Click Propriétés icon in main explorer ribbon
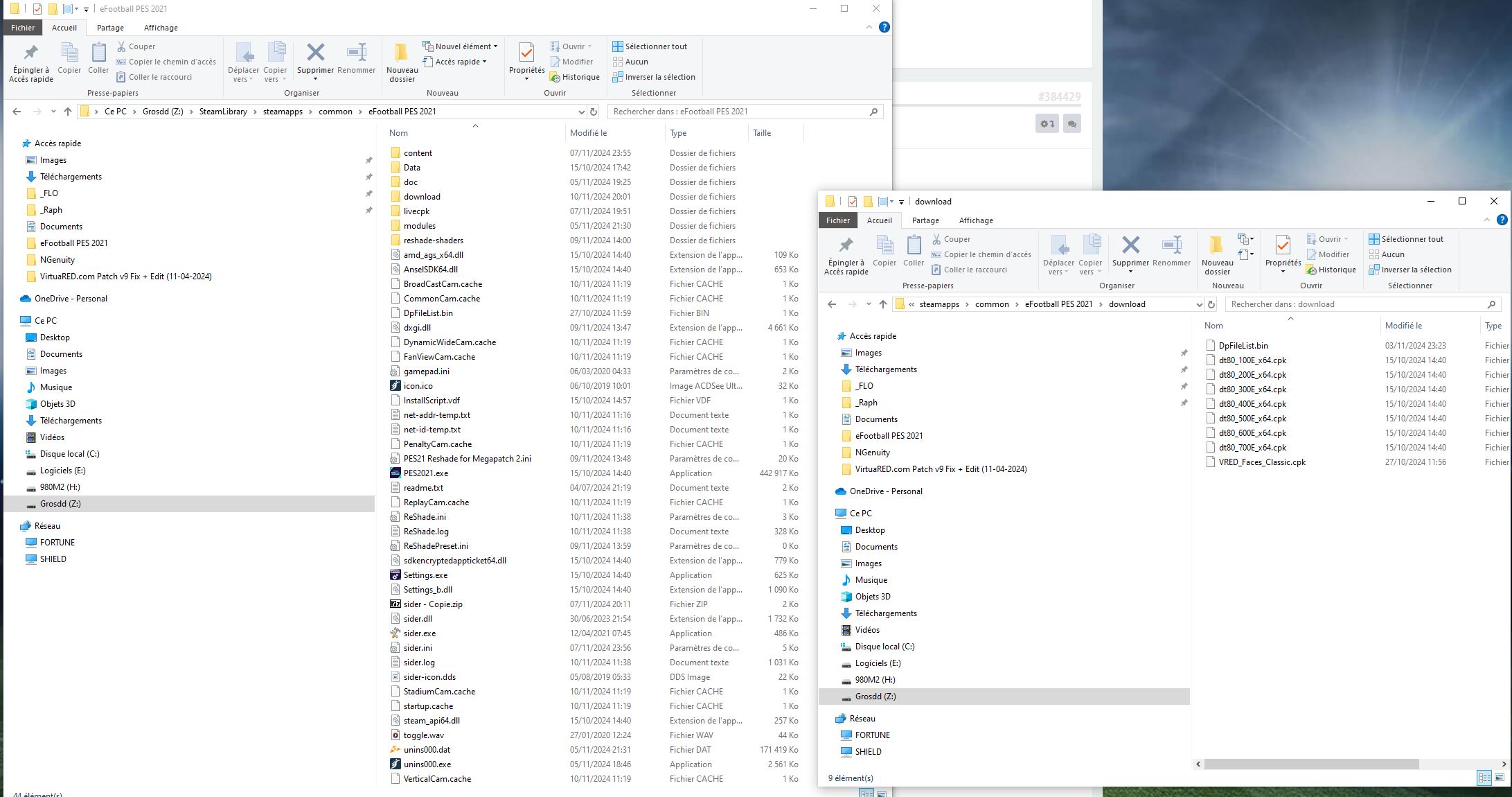Image resolution: width=1512 pixels, height=797 pixels. tap(526, 53)
